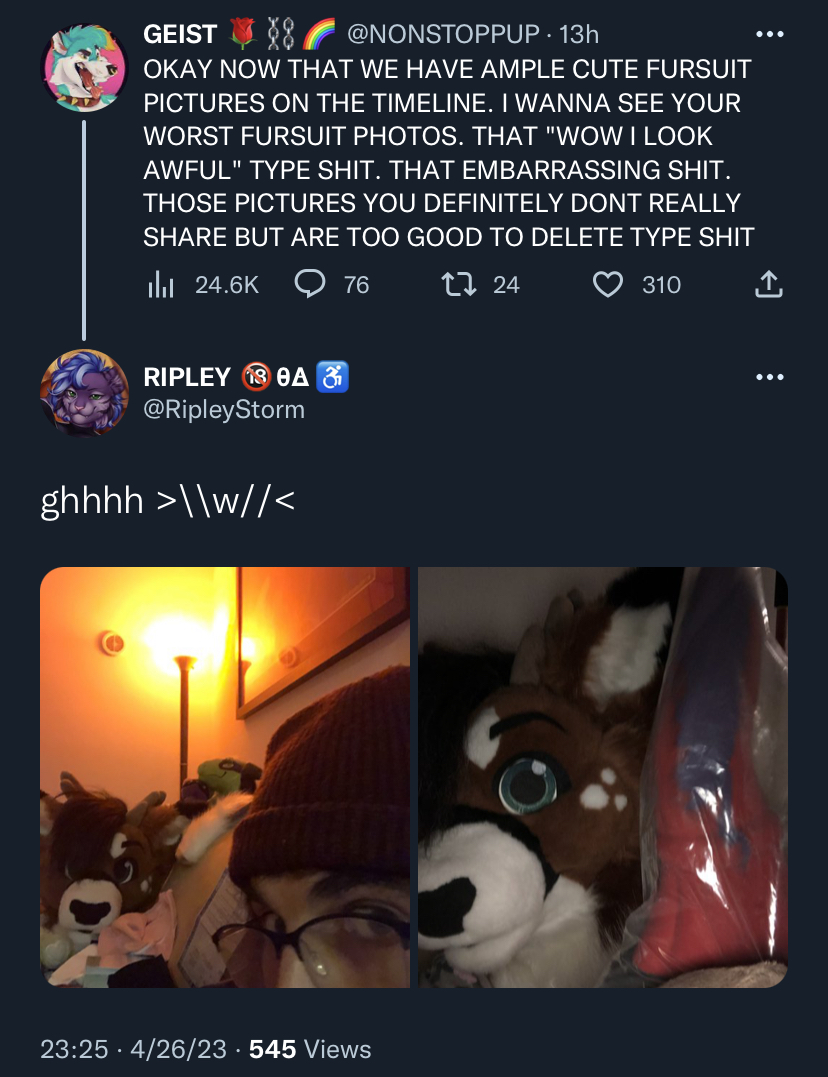Click the 76 replies count
This screenshot has width=828, height=1077.
point(357,284)
